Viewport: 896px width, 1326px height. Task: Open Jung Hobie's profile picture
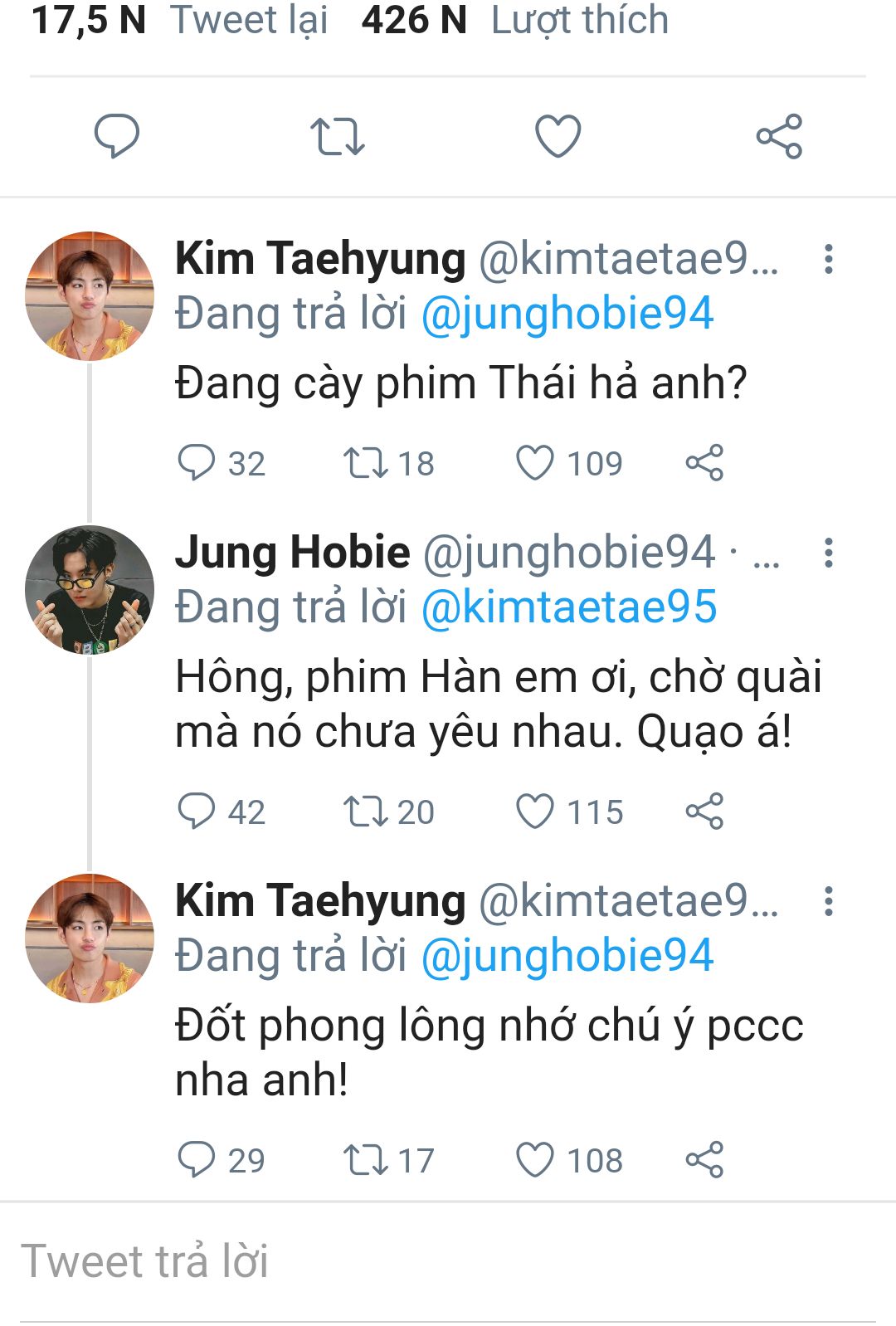[90, 589]
